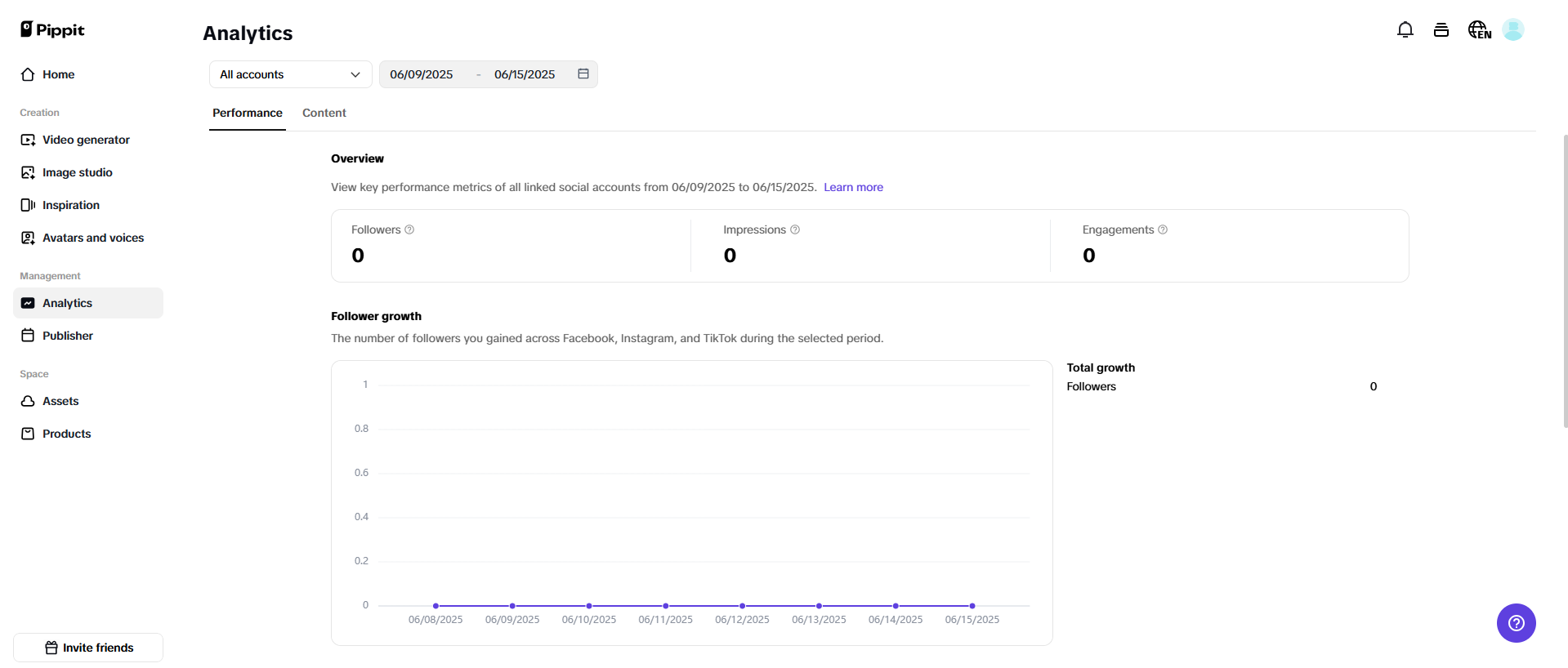
Task: Click the Products icon
Action: (28, 434)
